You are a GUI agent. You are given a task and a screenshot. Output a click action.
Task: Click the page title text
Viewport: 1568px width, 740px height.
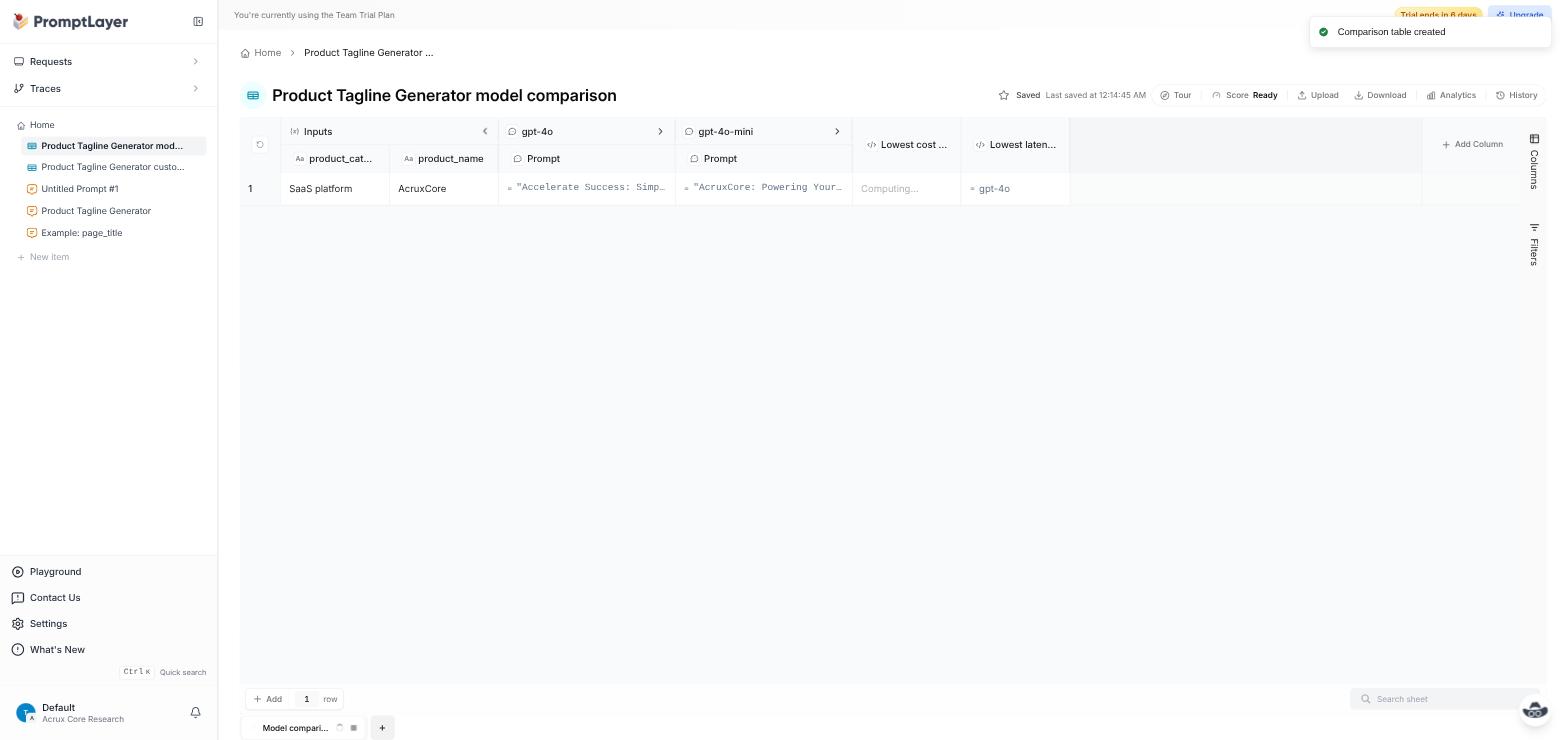pyautogui.click(x=444, y=96)
